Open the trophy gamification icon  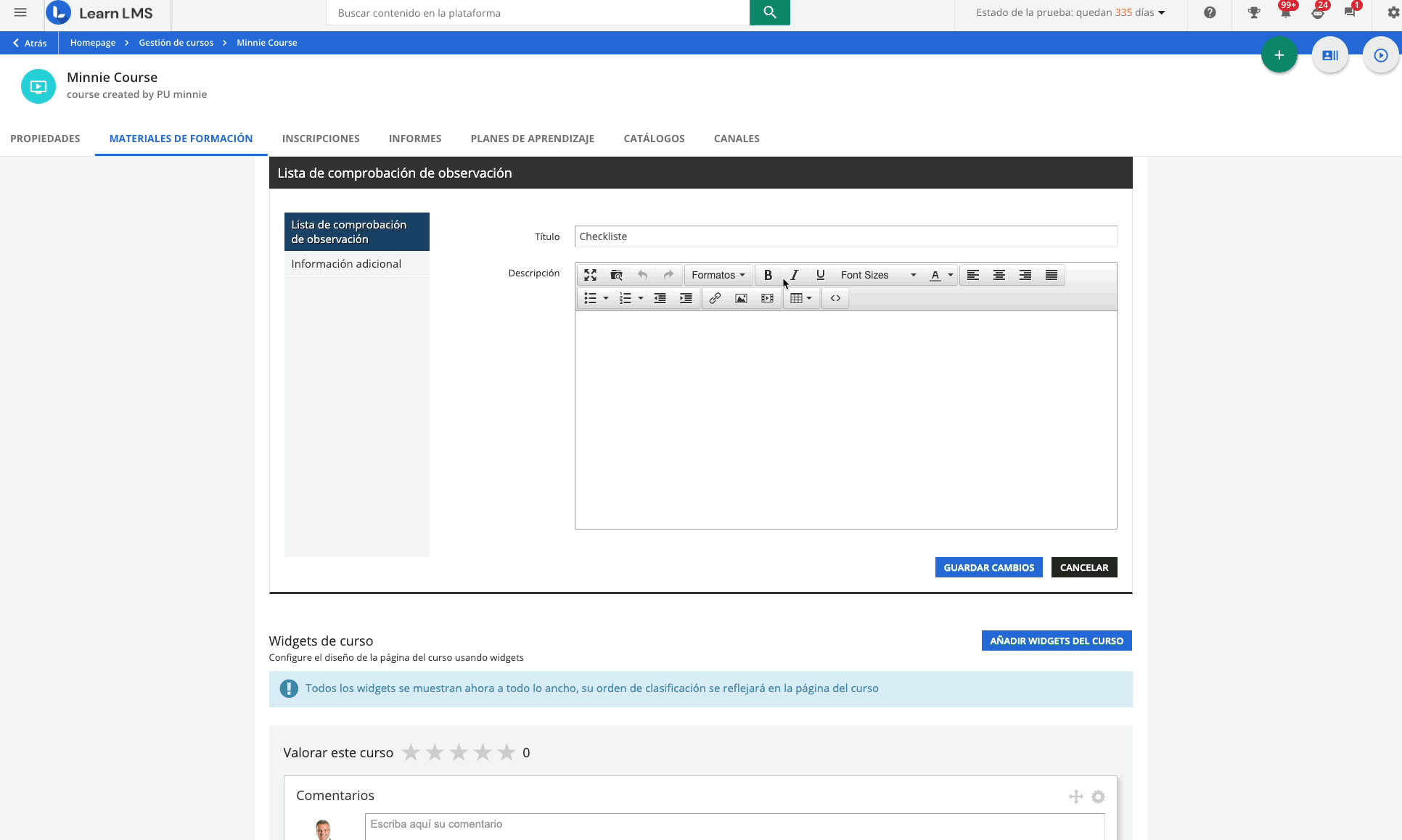(x=1254, y=12)
